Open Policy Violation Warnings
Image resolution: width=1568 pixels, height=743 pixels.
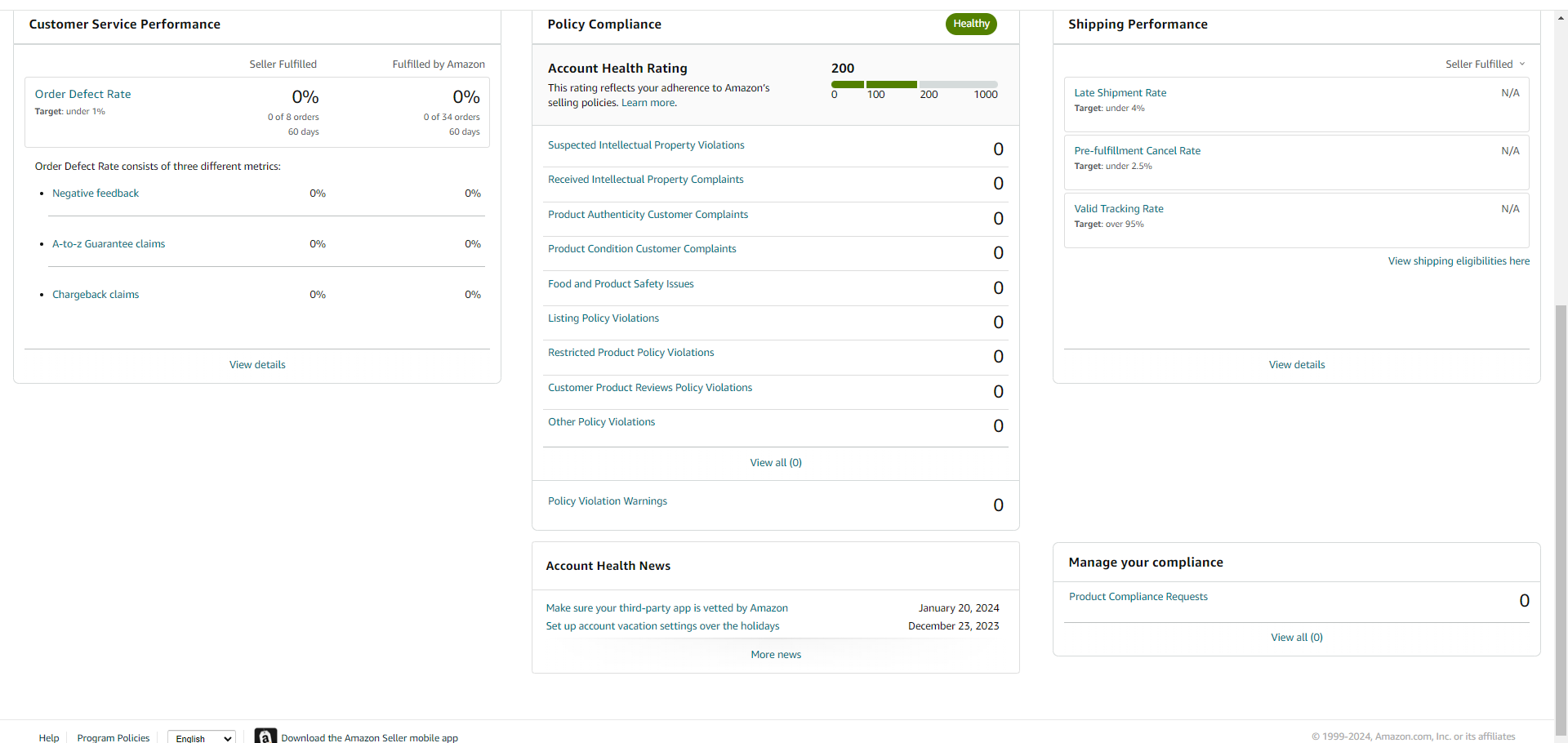click(x=608, y=501)
